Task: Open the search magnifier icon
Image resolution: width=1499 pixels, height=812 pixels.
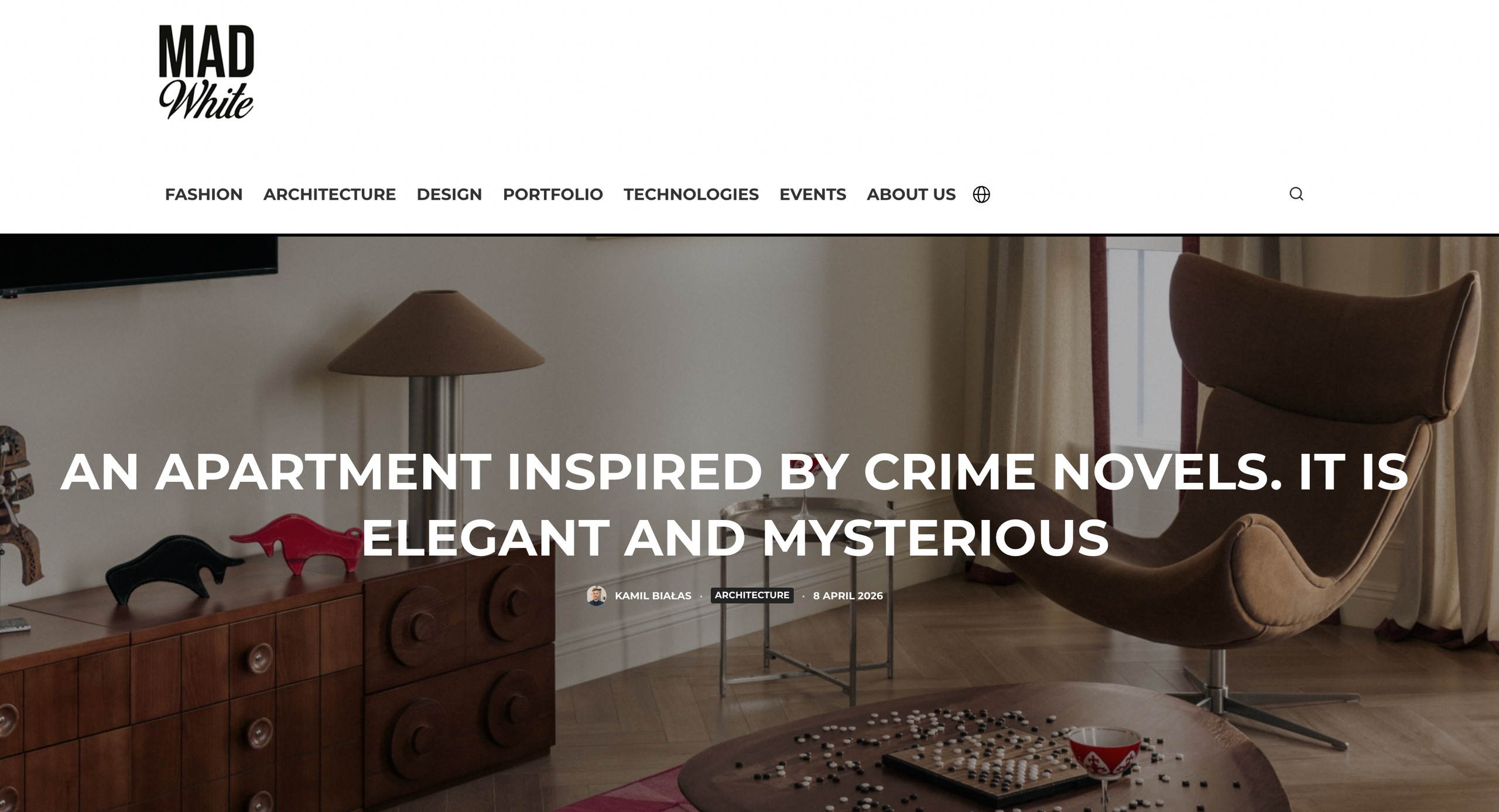Action: pyautogui.click(x=1296, y=194)
